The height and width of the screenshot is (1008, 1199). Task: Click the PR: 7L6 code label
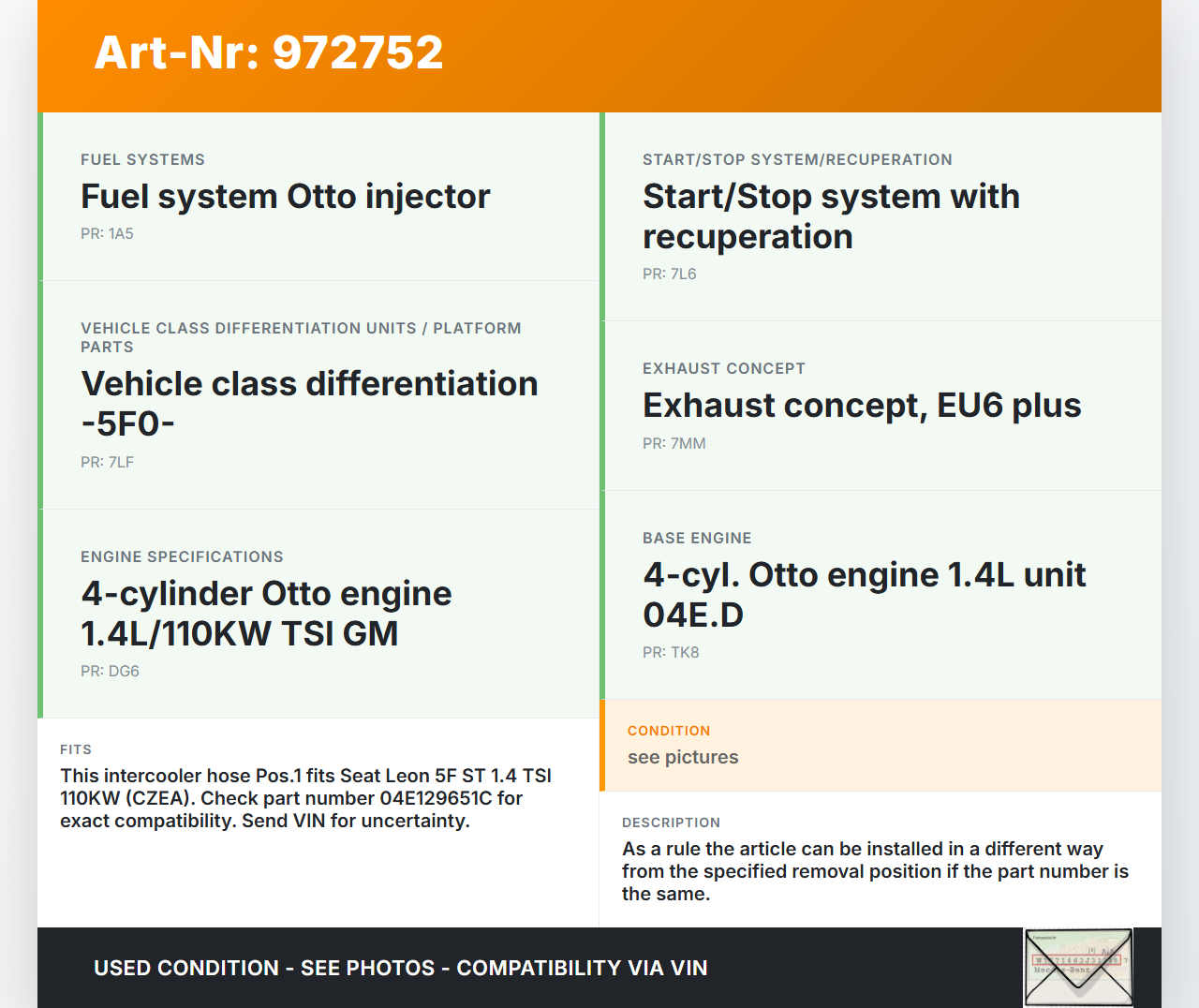(669, 274)
